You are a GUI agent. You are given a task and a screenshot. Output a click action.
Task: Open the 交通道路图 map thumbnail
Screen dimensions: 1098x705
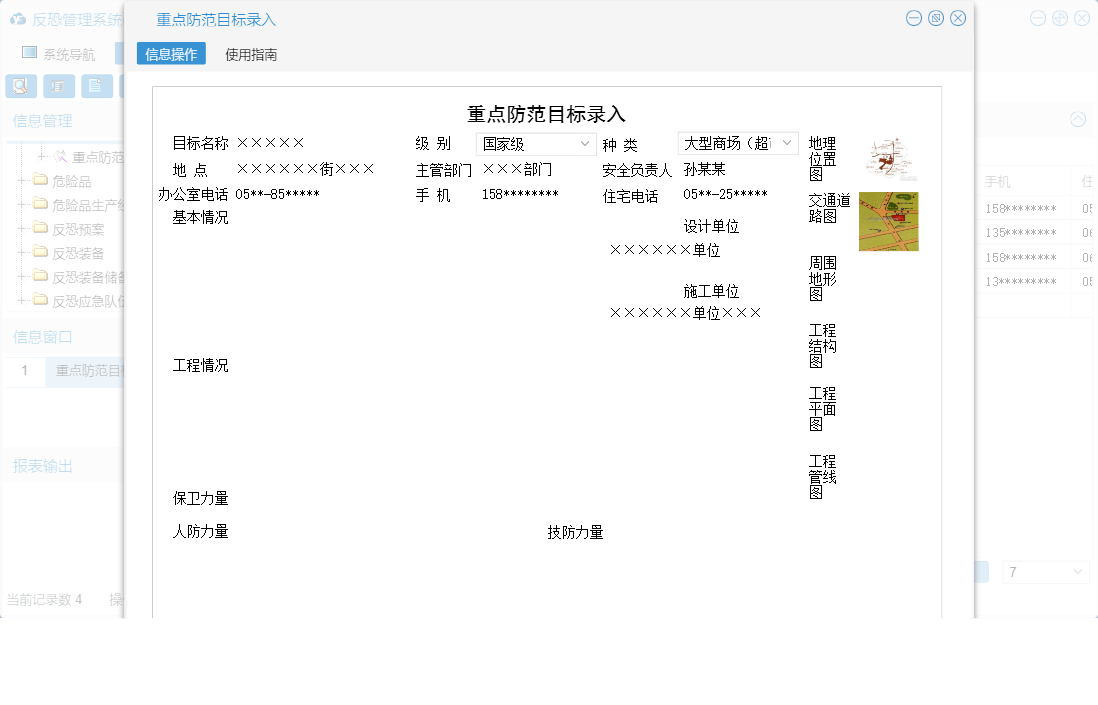(888, 221)
